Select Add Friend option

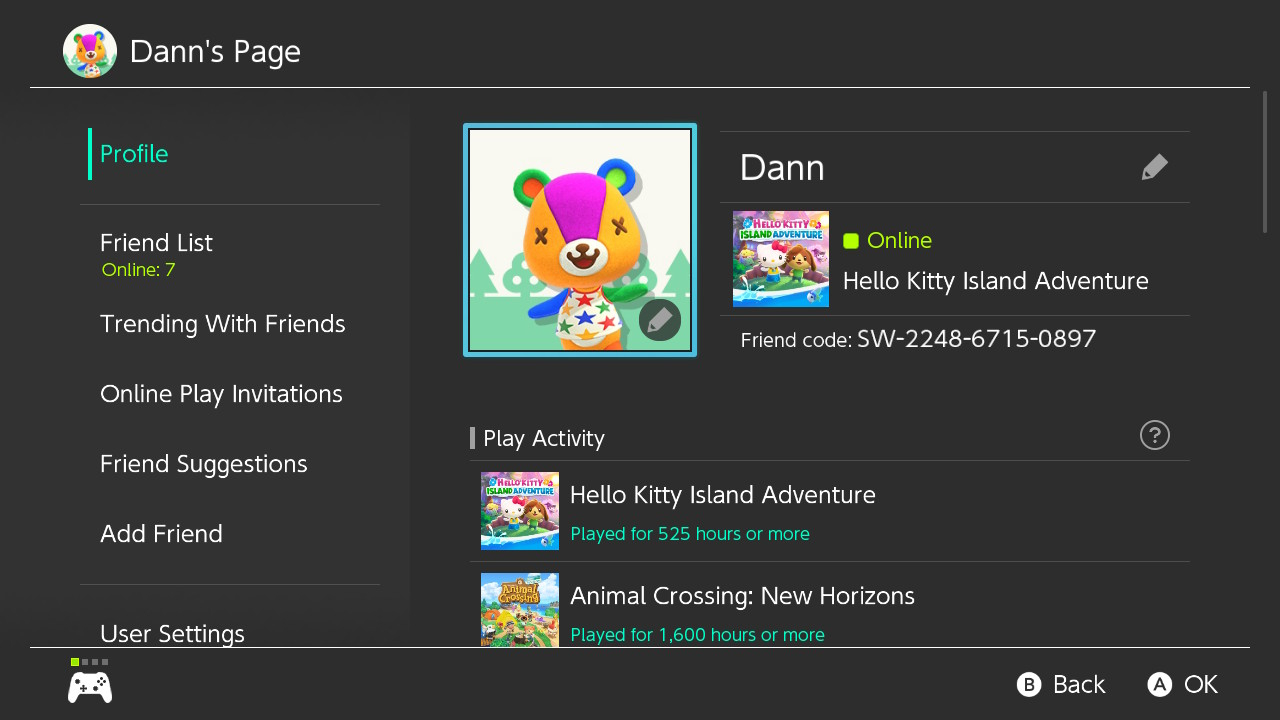161,534
